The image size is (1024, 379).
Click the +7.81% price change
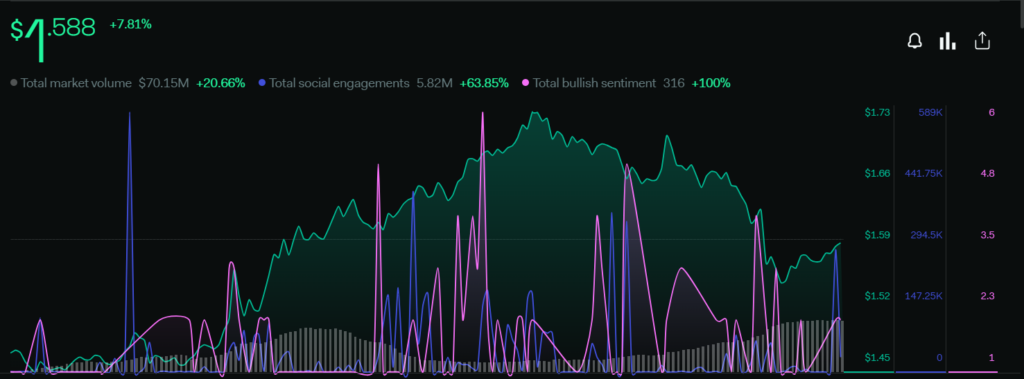[x=131, y=25]
